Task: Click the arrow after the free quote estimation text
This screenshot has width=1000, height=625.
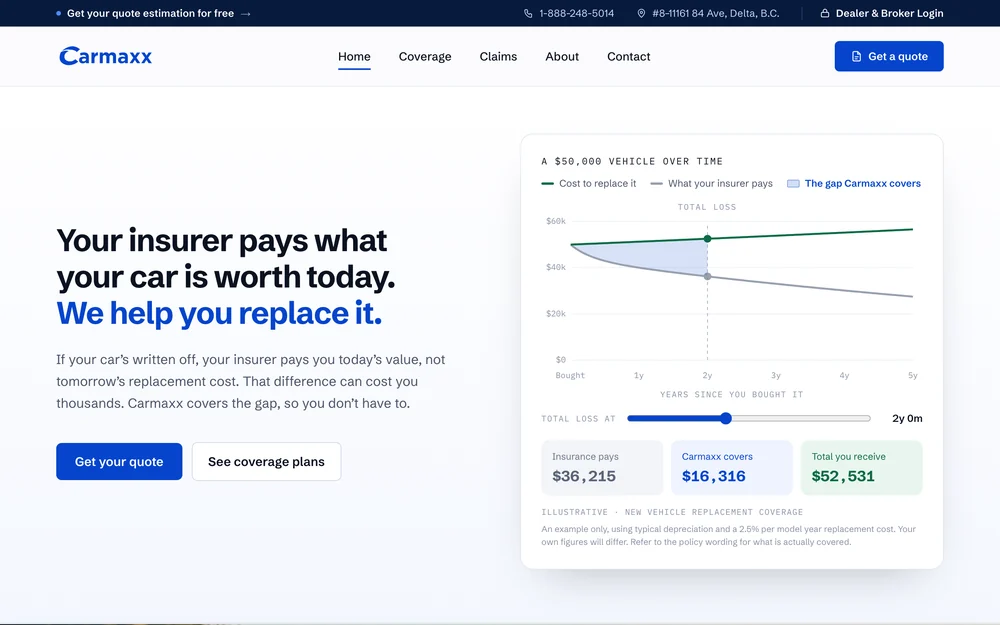Action: [246, 13]
